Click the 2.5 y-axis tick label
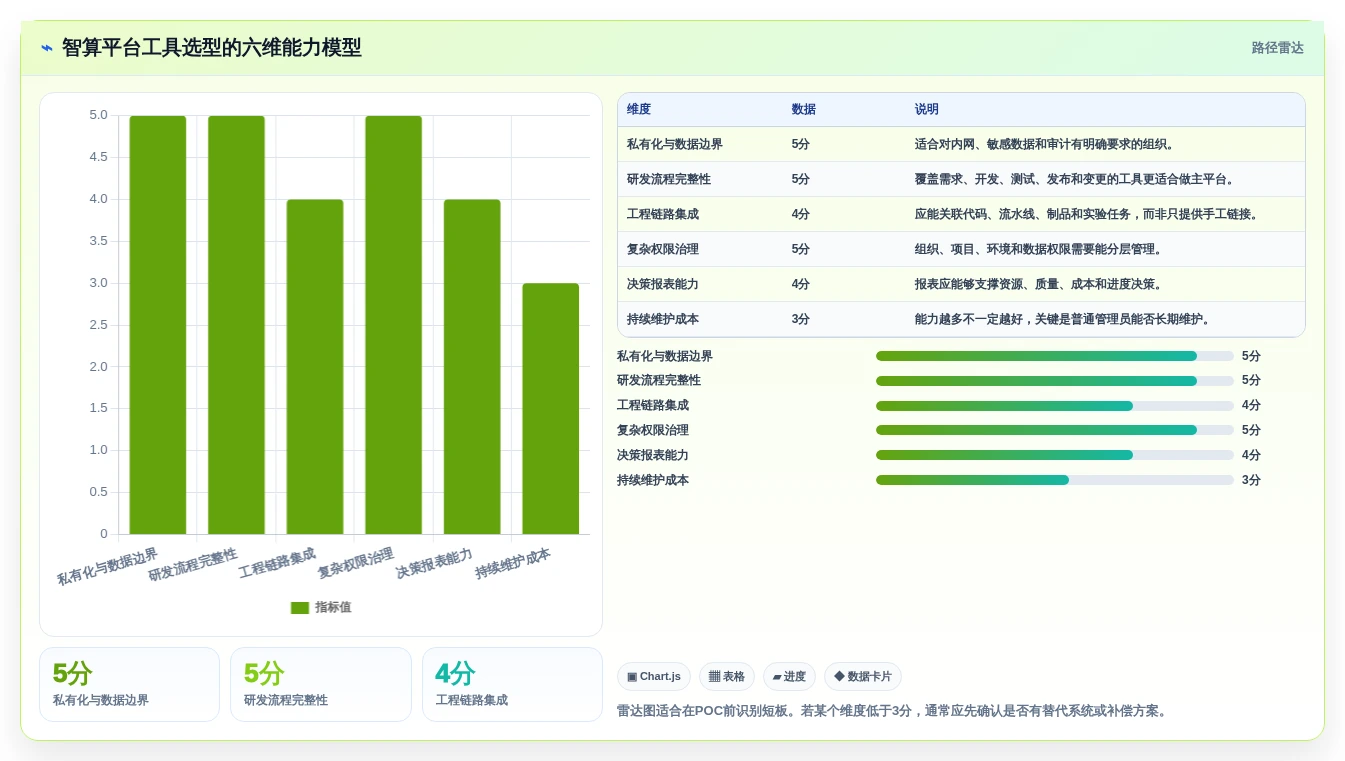This screenshot has height=761, width=1345. 98,325
